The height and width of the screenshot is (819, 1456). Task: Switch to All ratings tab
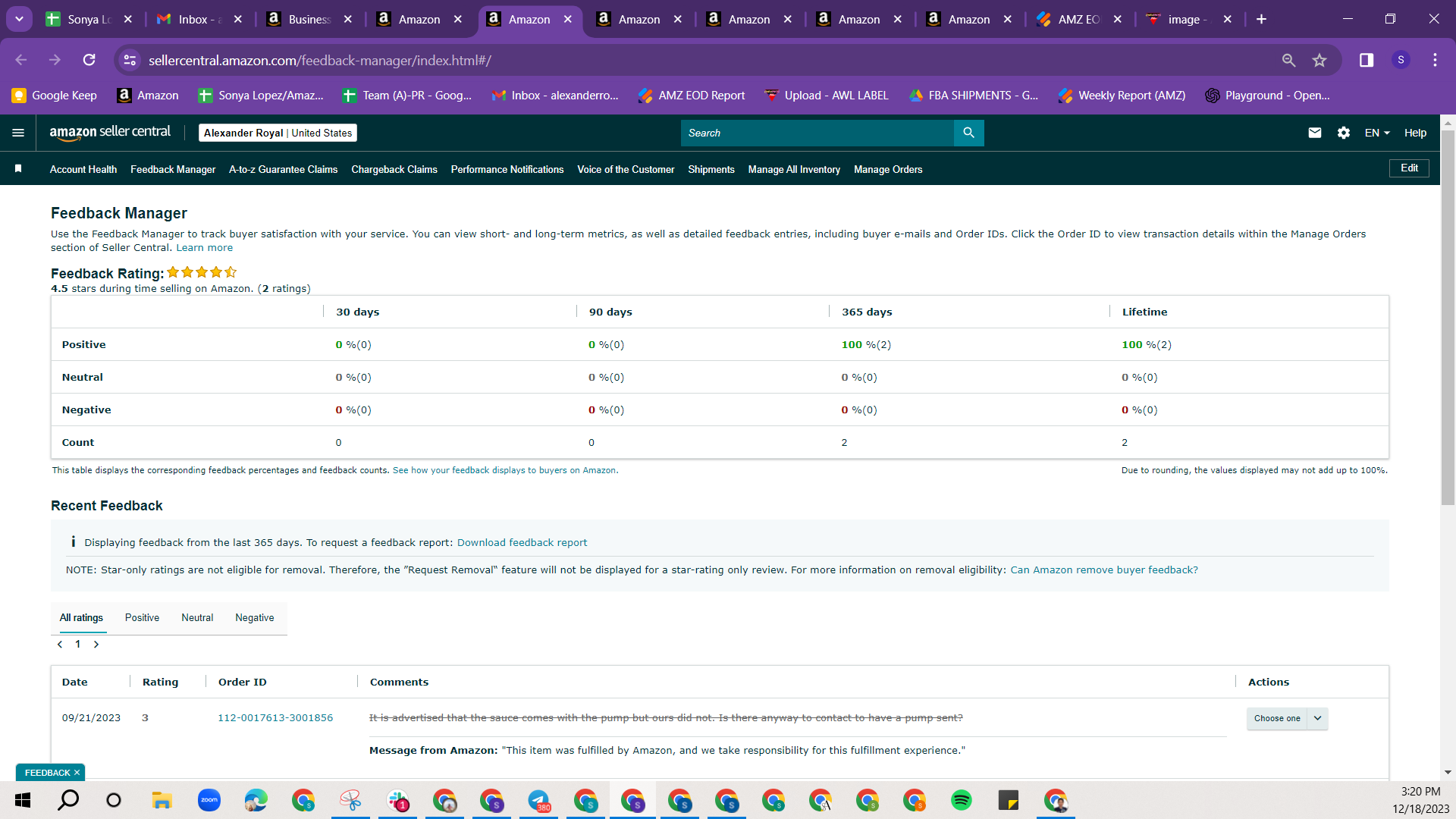click(x=81, y=618)
